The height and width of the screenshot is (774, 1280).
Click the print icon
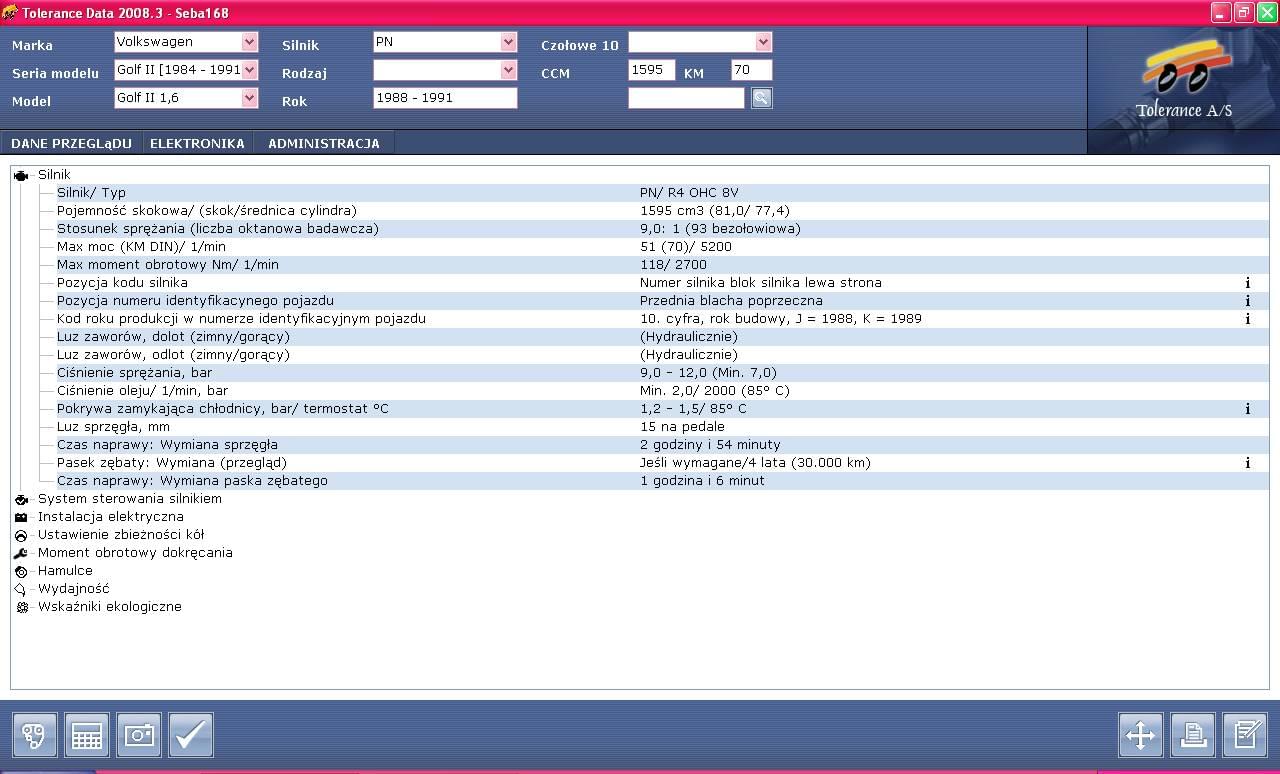(1193, 735)
